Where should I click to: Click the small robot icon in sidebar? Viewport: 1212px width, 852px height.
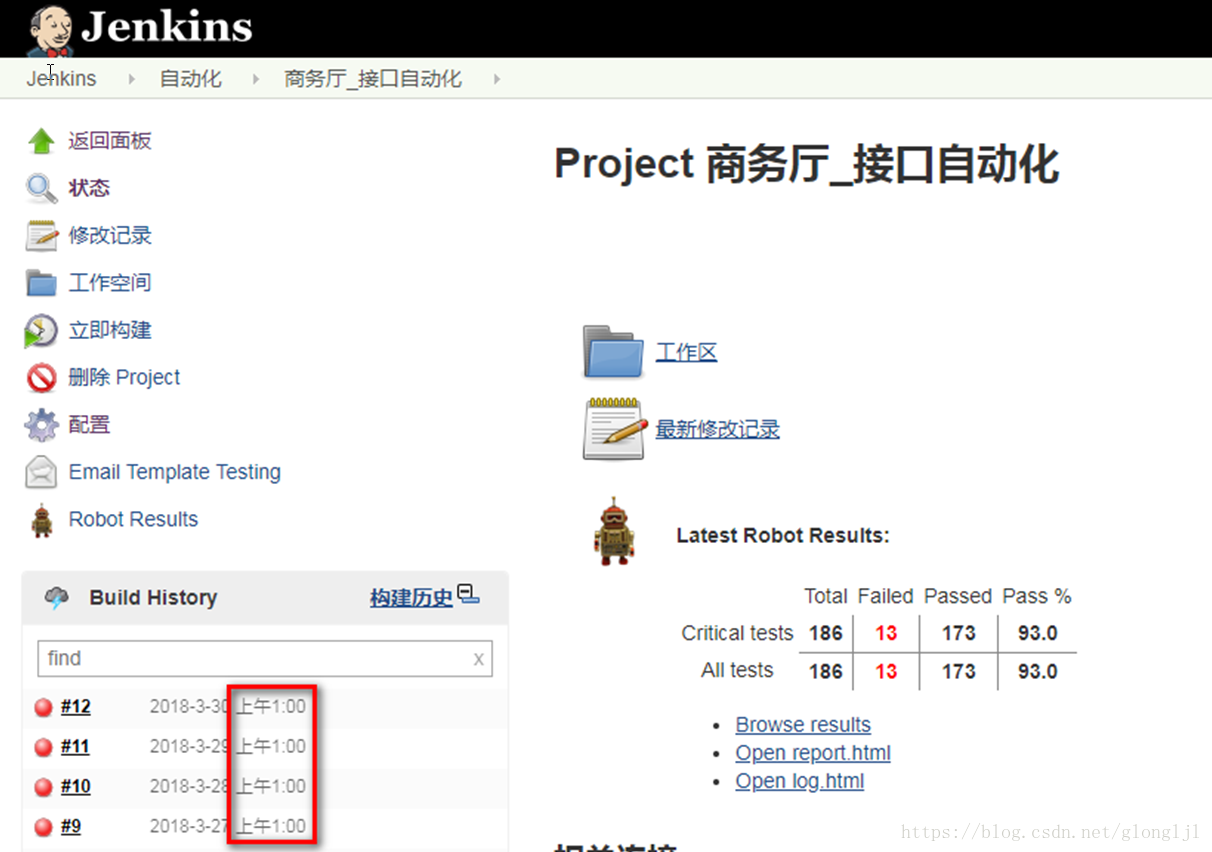41,520
